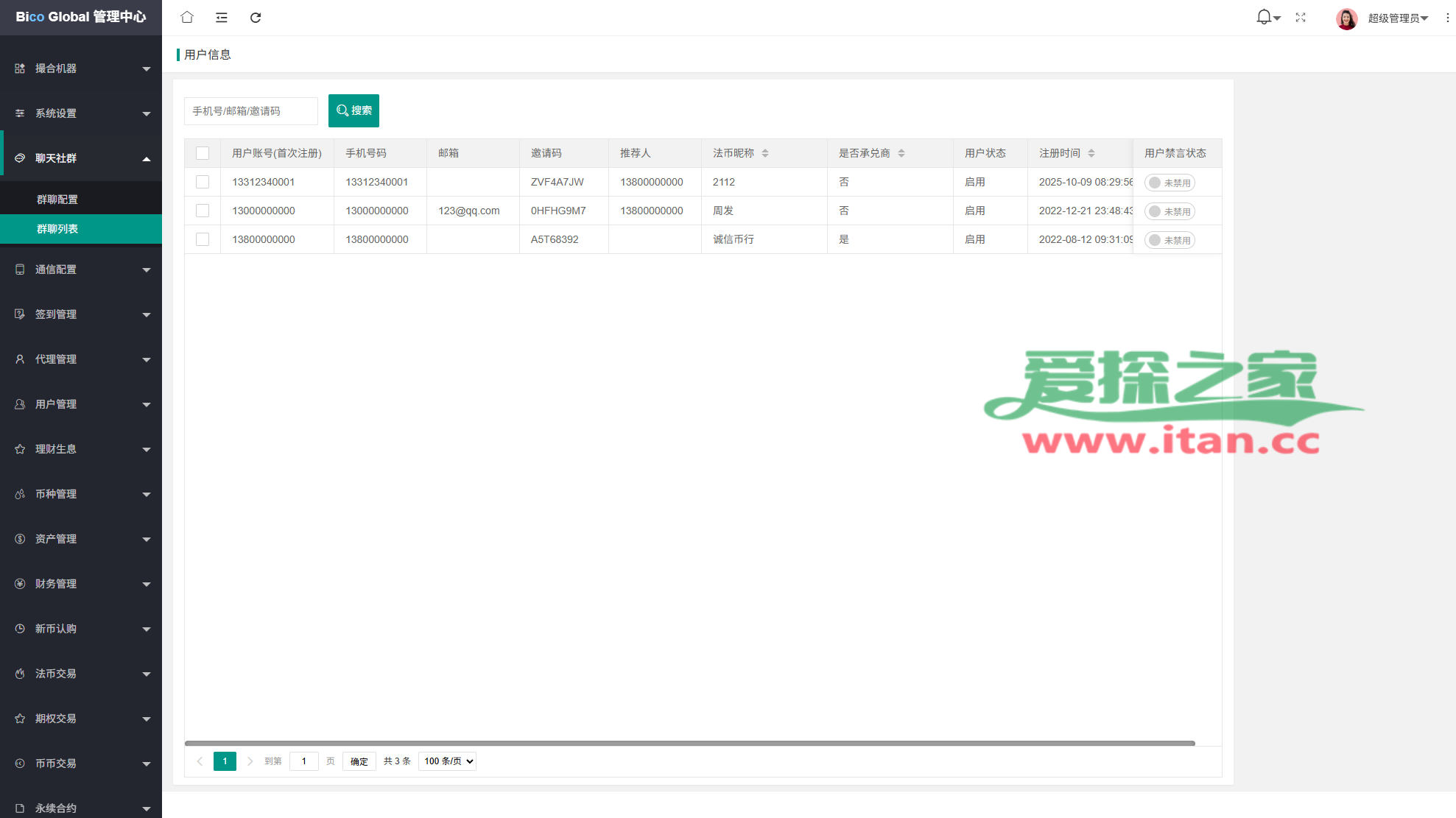Screen dimensions: 1456x818
Task: Click the super admin avatar
Action: pos(1346,18)
